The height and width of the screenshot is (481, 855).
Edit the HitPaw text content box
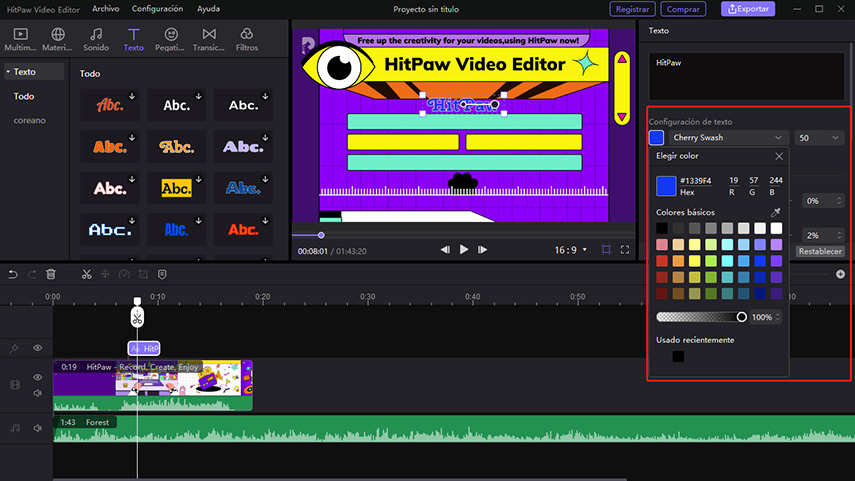pos(746,76)
